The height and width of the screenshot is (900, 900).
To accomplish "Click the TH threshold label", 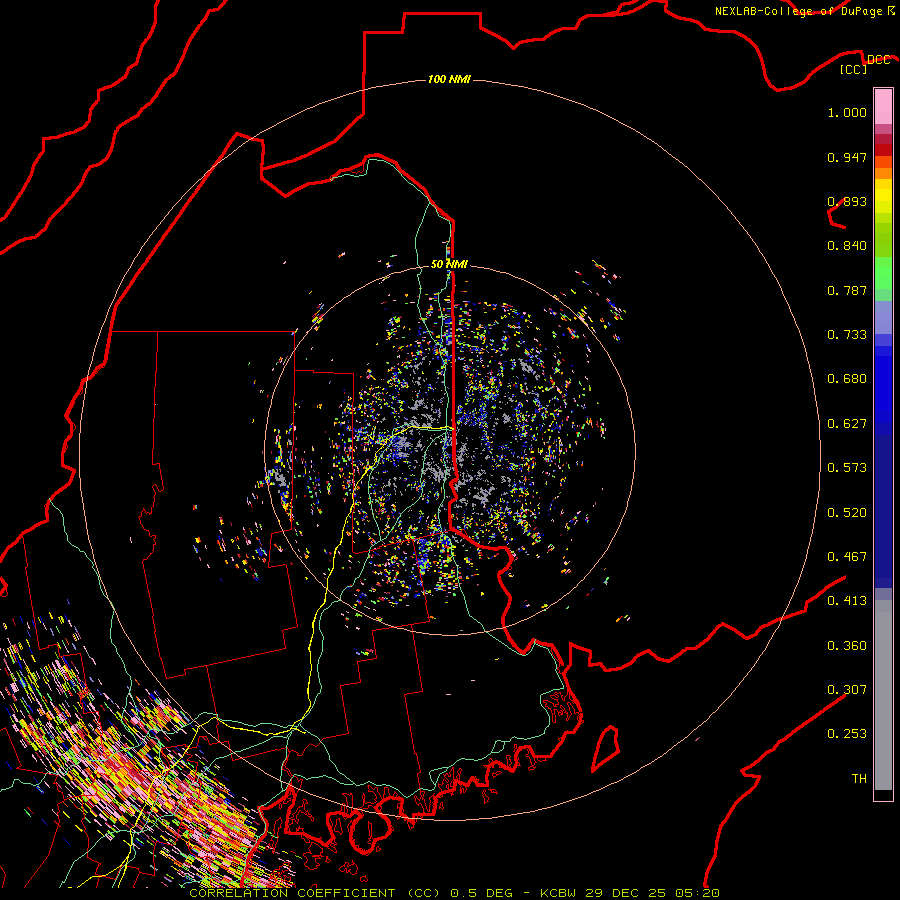I will tap(859, 779).
